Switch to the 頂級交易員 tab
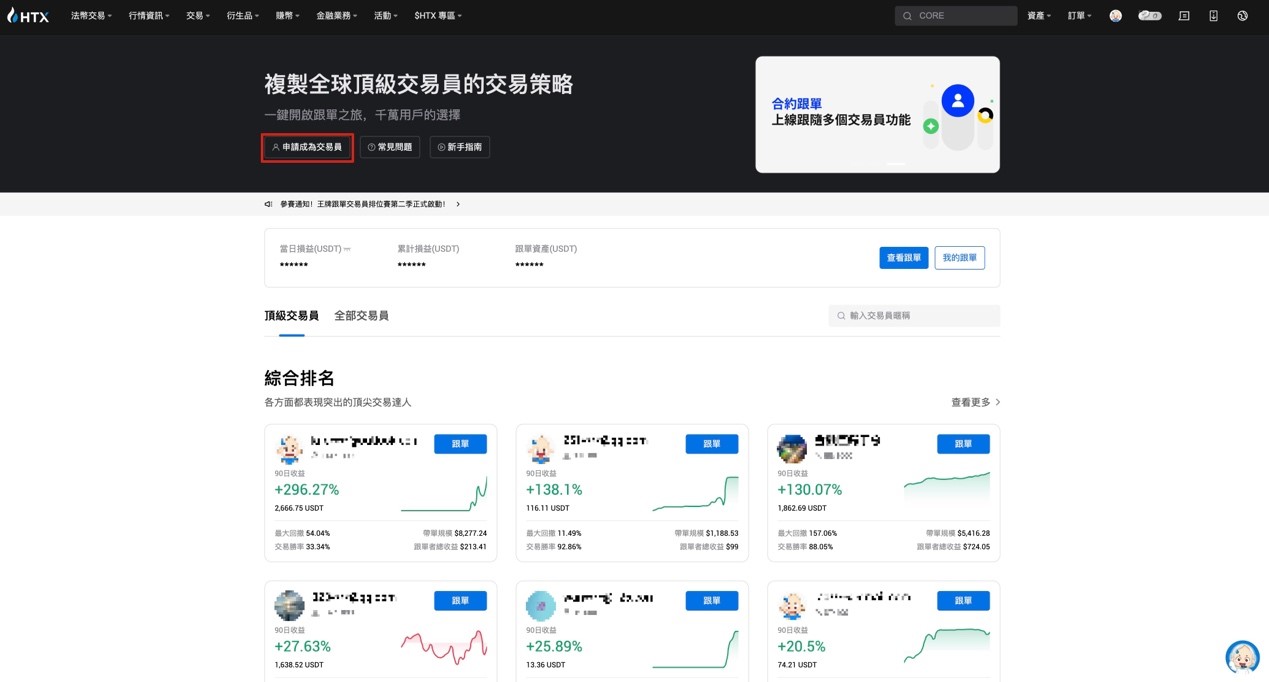This screenshot has width=1269, height=682. [x=291, y=316]
